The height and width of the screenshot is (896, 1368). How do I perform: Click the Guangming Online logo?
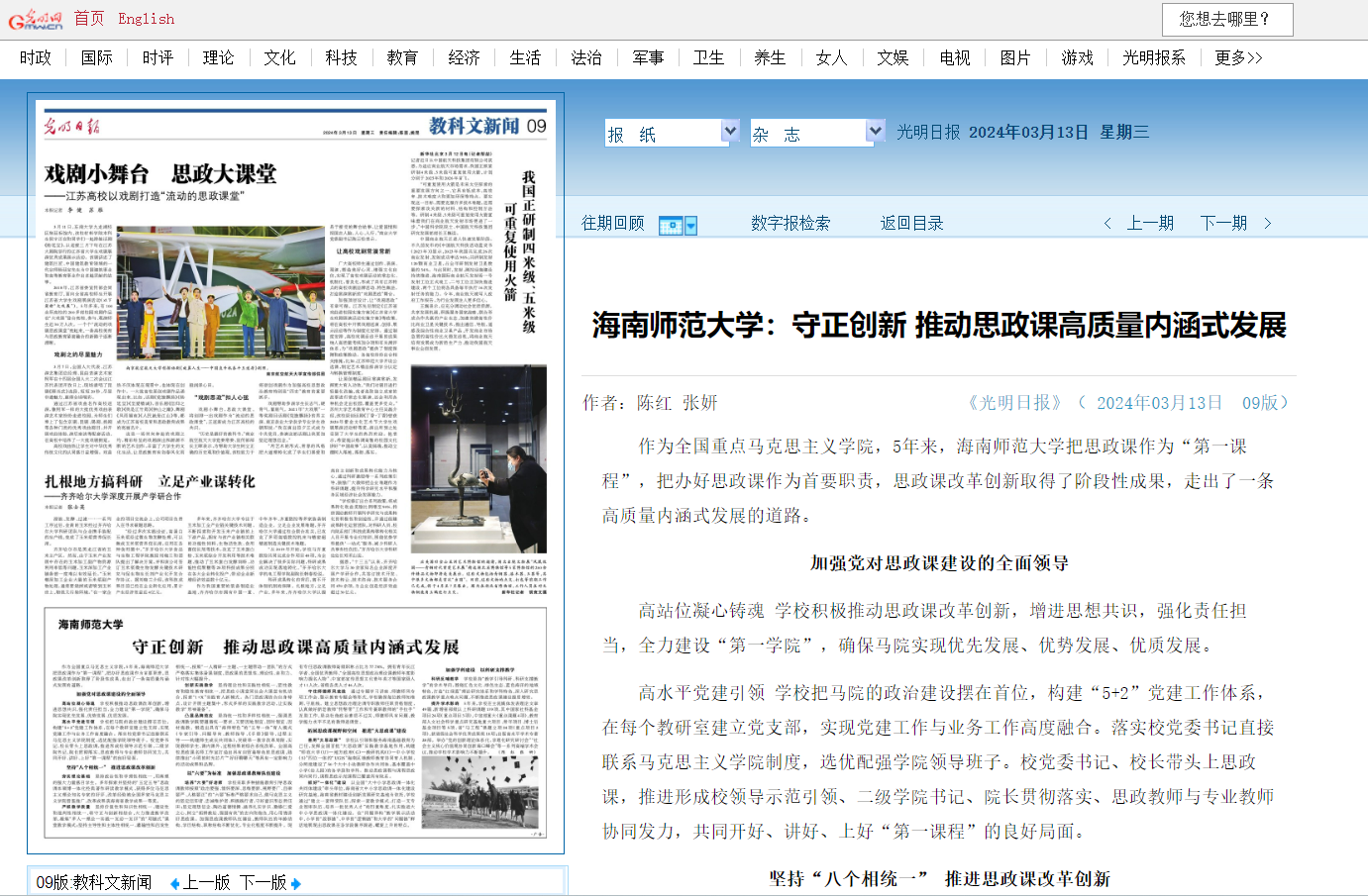pos(36,20)
